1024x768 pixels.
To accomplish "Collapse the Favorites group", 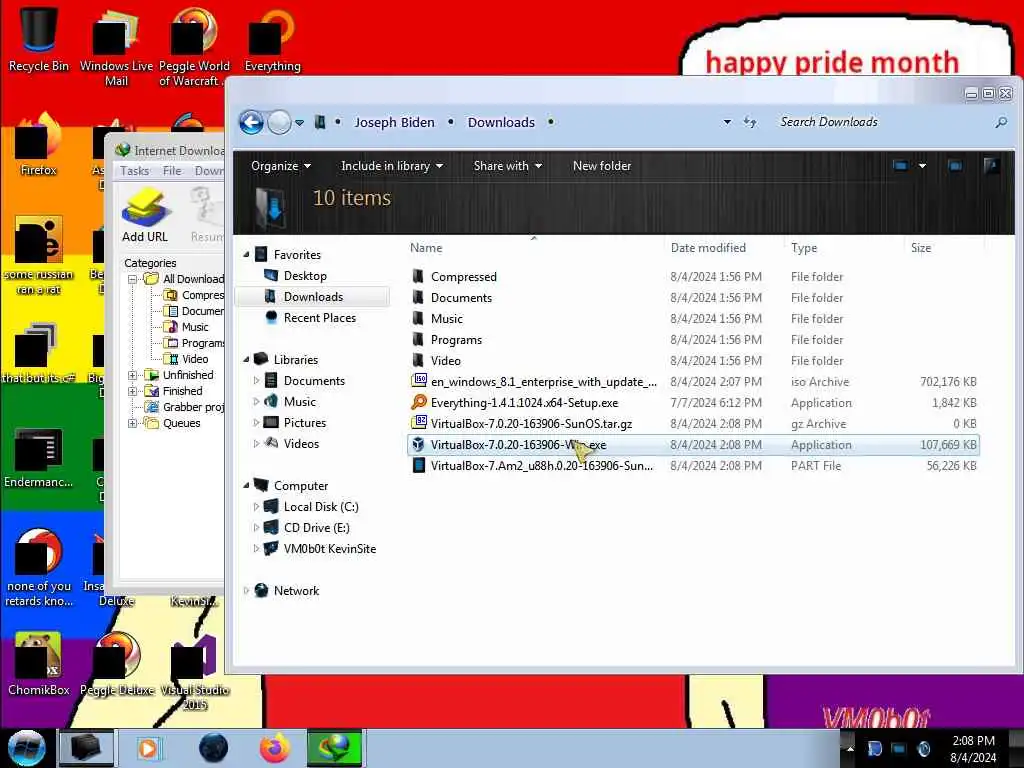I will (247, 255).
